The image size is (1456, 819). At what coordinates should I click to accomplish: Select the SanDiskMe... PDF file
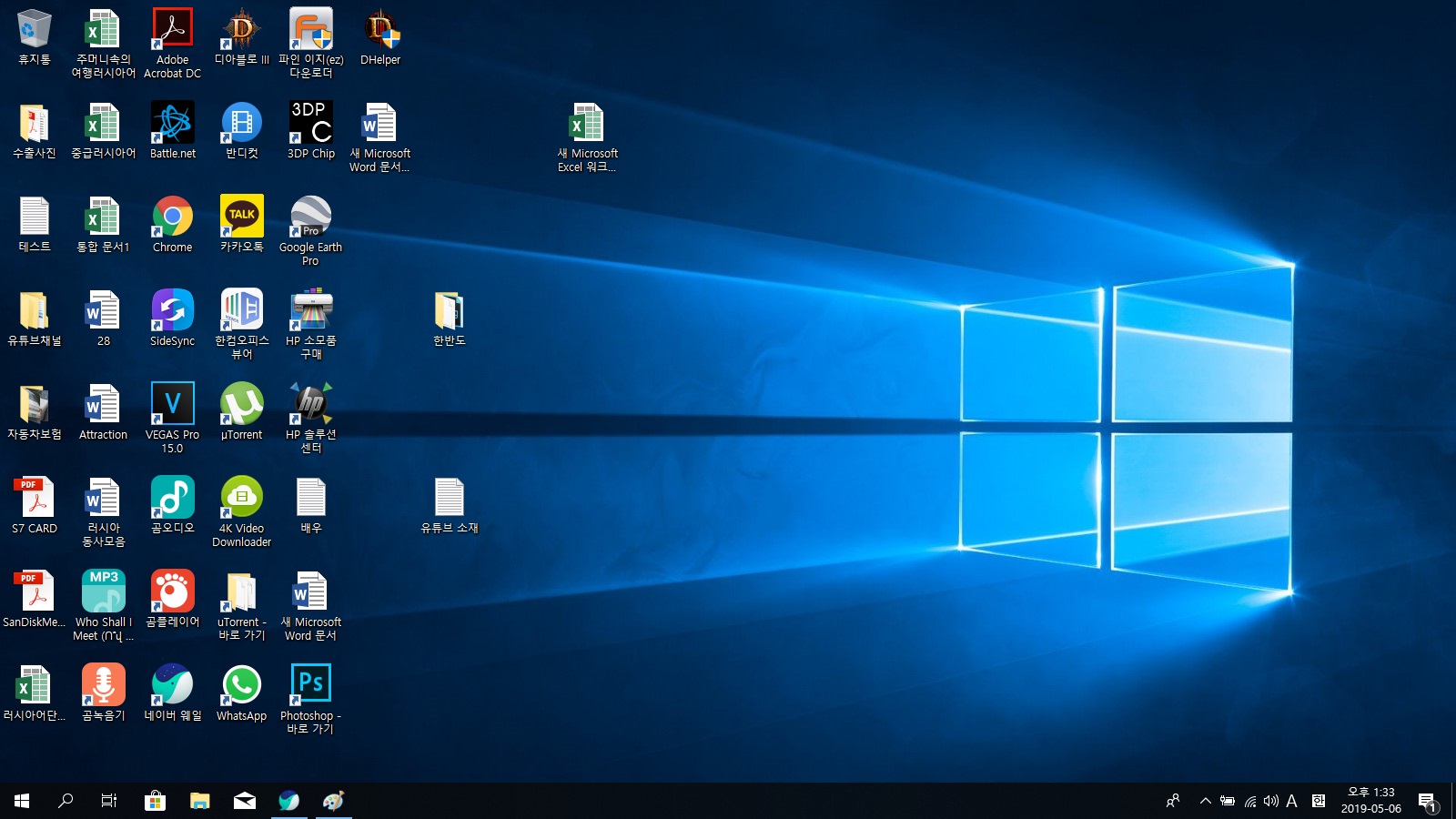[x=35, y=600]
